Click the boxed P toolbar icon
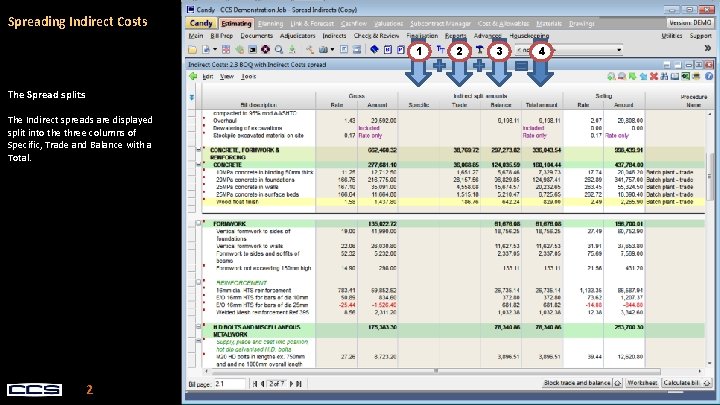Screen dimensions: 720x405 pyautogui.click(x=400, y=50)
